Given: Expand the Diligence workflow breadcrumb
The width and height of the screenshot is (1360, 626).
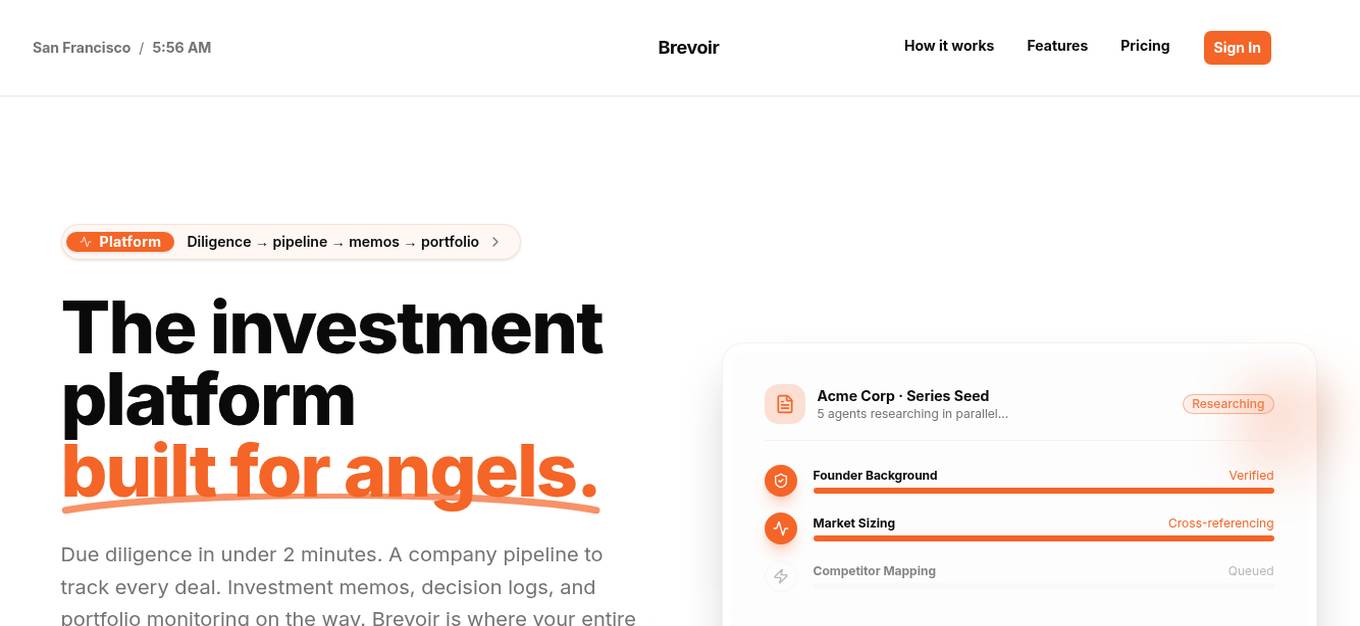Looking at the screenshot, I should pos(218,241).
